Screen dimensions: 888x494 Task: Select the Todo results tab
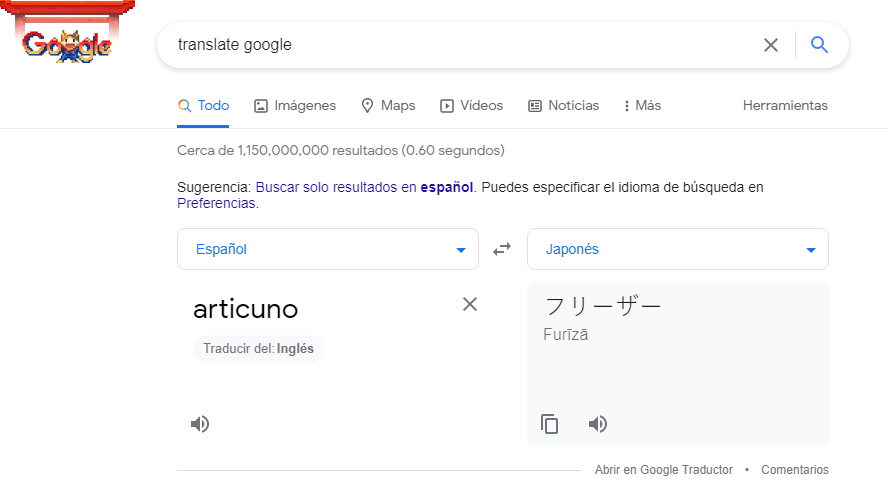pyautogui.click(x=203, y=106)
